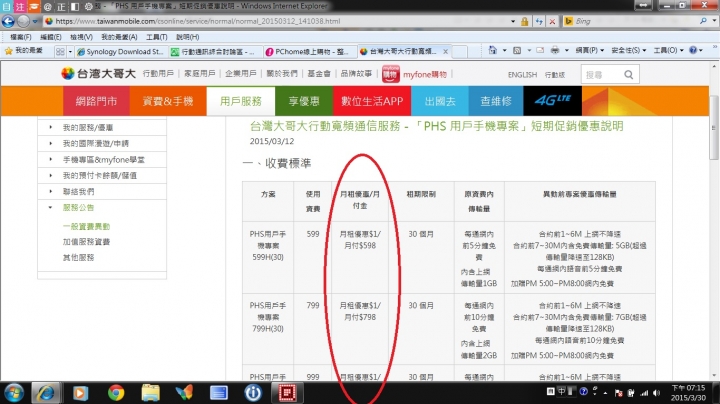Open the 安全性(S) command bar dropdown
This screenshot has width=720, height=404.
click(629, 50)
